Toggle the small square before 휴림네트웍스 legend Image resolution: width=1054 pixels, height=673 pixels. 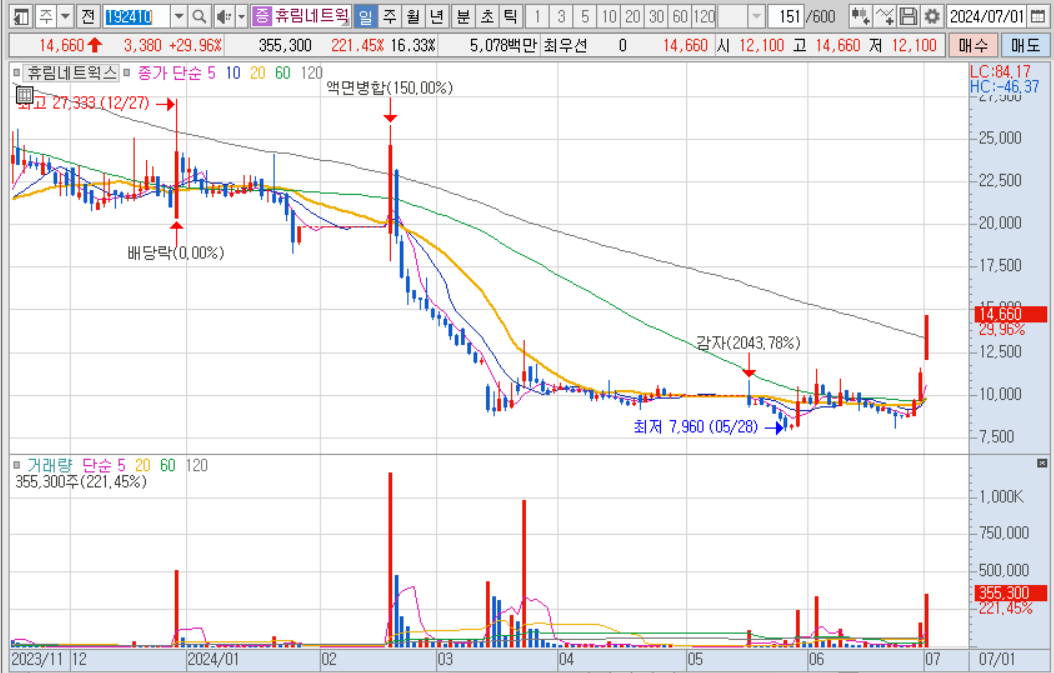click(x=16, y=73)
